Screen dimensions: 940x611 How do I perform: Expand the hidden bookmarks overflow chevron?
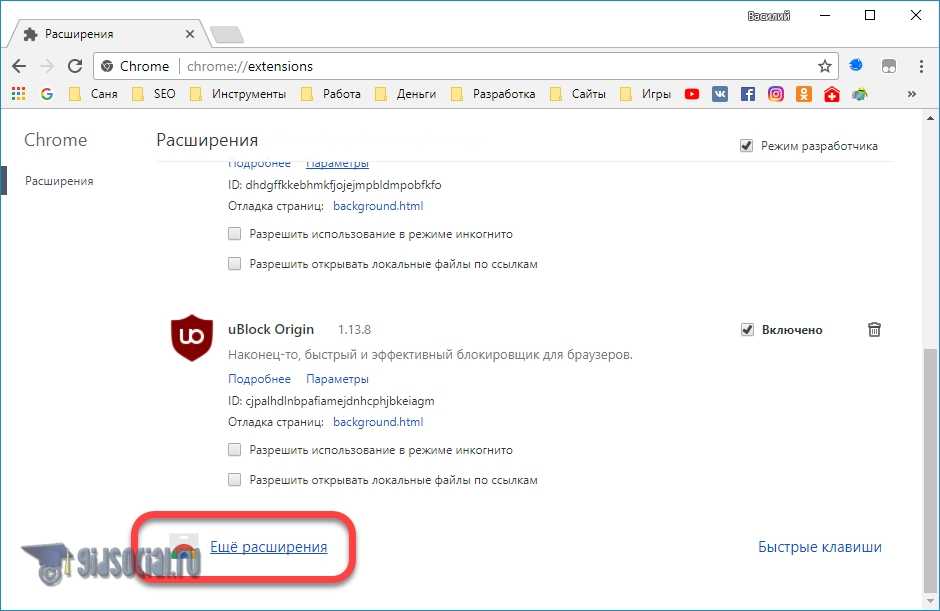pyautogui.click(x=911, y=94)
